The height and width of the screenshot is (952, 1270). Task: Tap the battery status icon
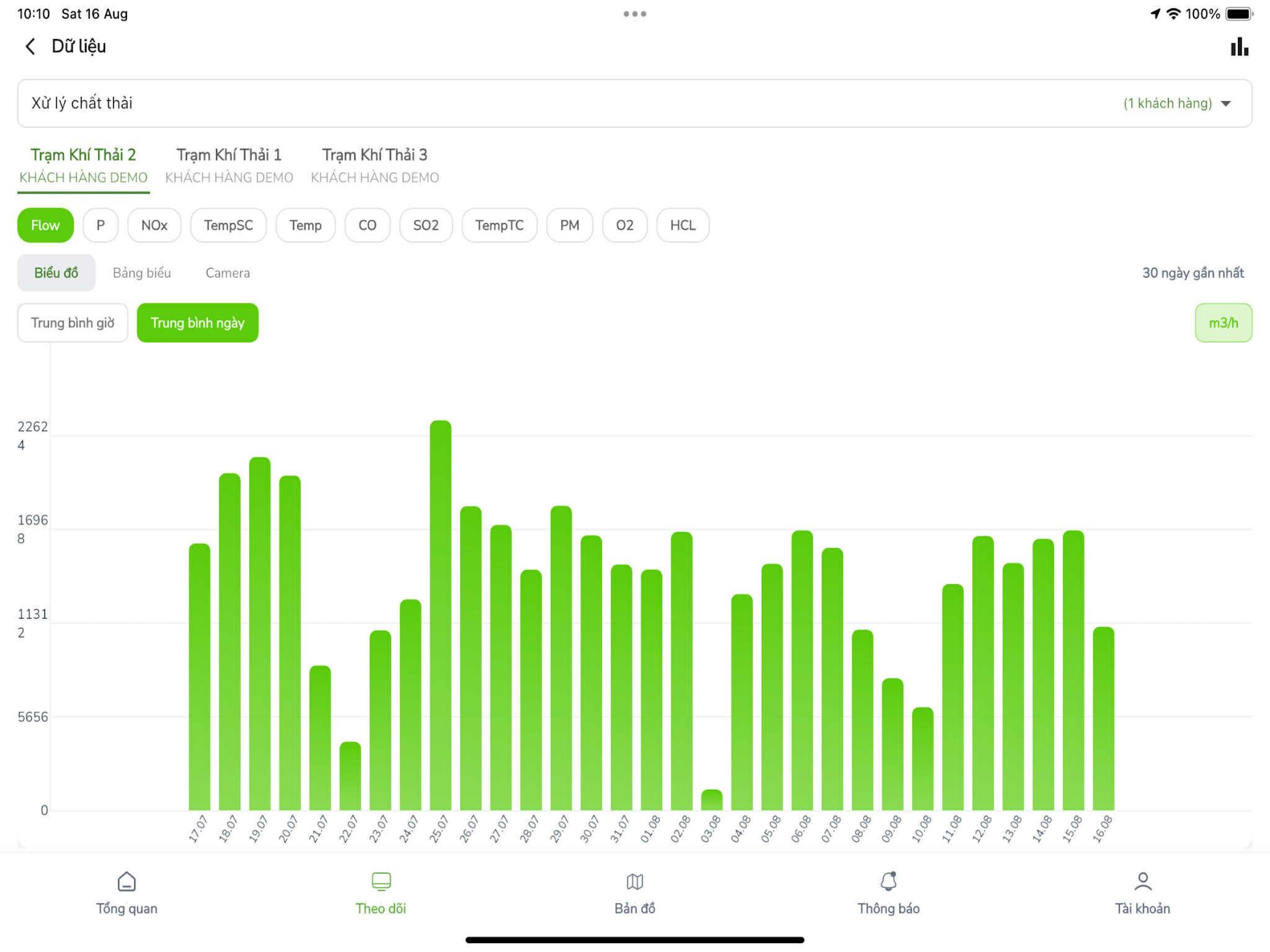(1239, 14)
